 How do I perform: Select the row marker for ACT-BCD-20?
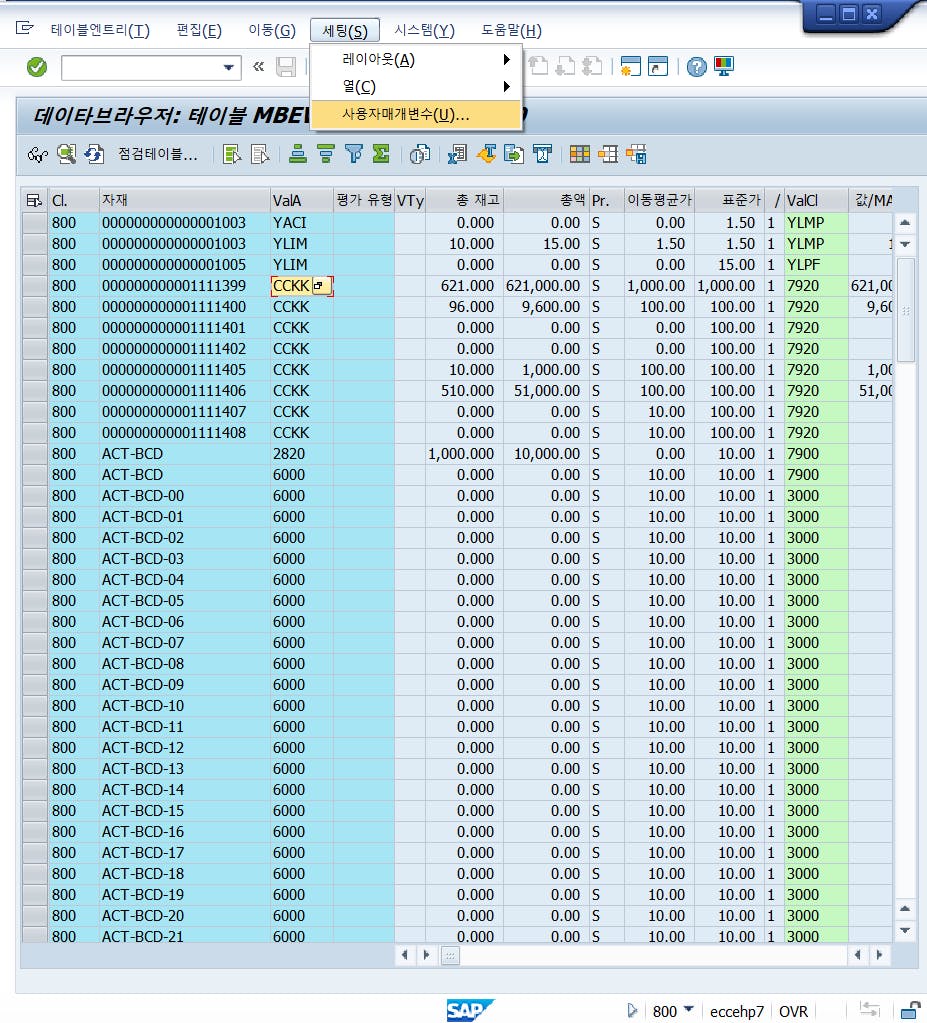pos(35,916)
